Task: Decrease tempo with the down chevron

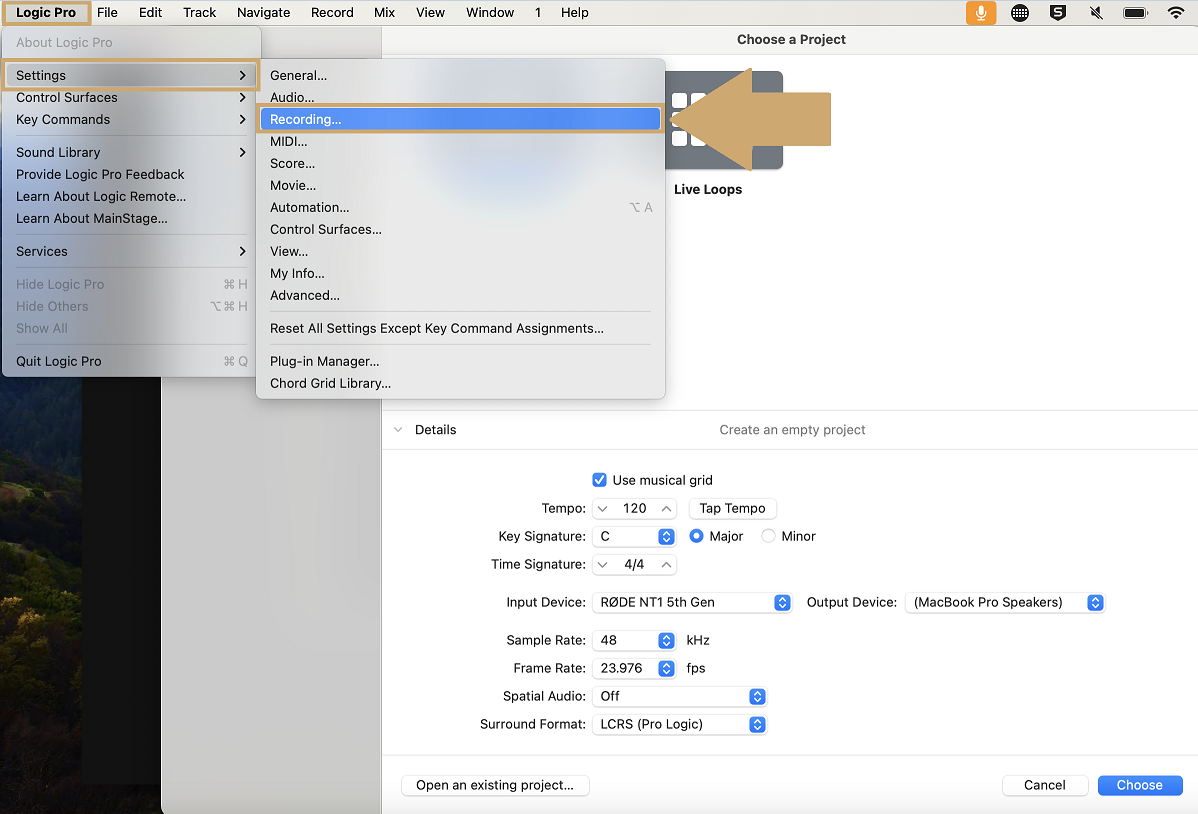Action: (603, 509)
